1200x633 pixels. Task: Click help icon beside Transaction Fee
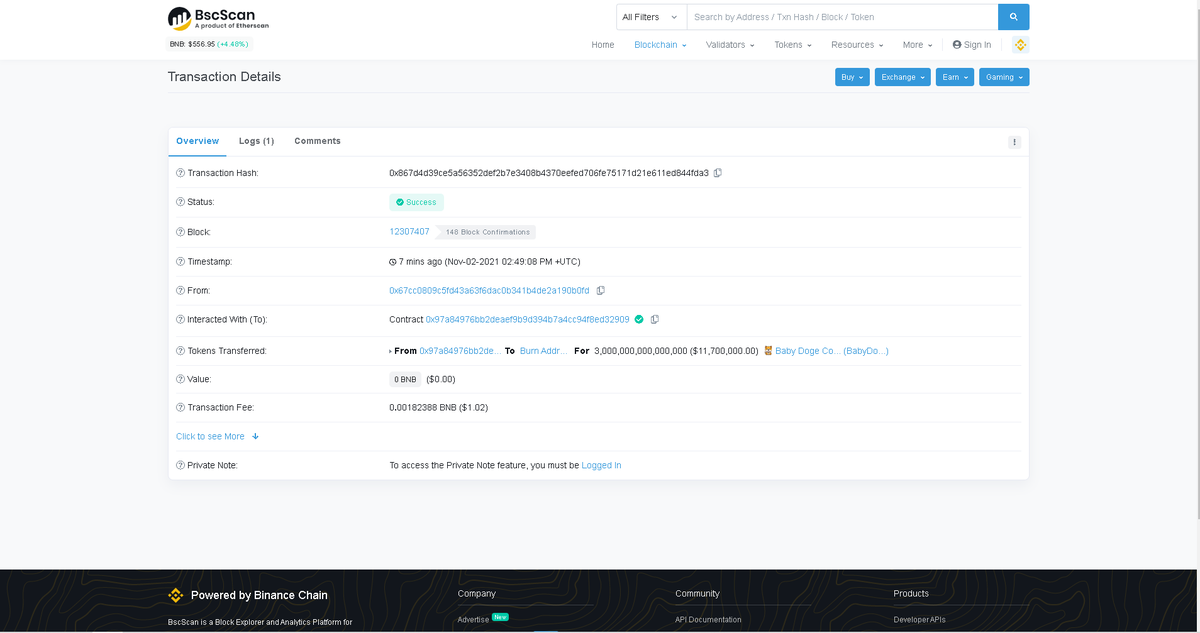pos(180,408)
